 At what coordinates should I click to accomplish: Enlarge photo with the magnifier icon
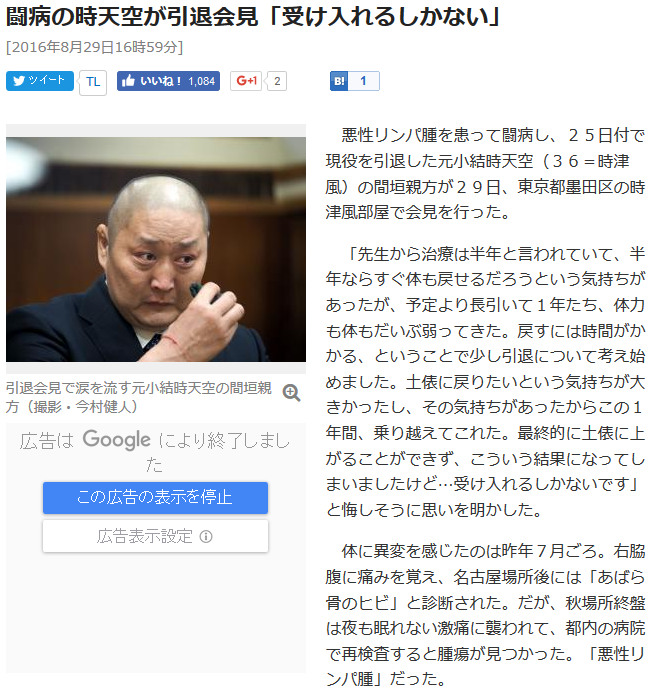tap(291, 393)
